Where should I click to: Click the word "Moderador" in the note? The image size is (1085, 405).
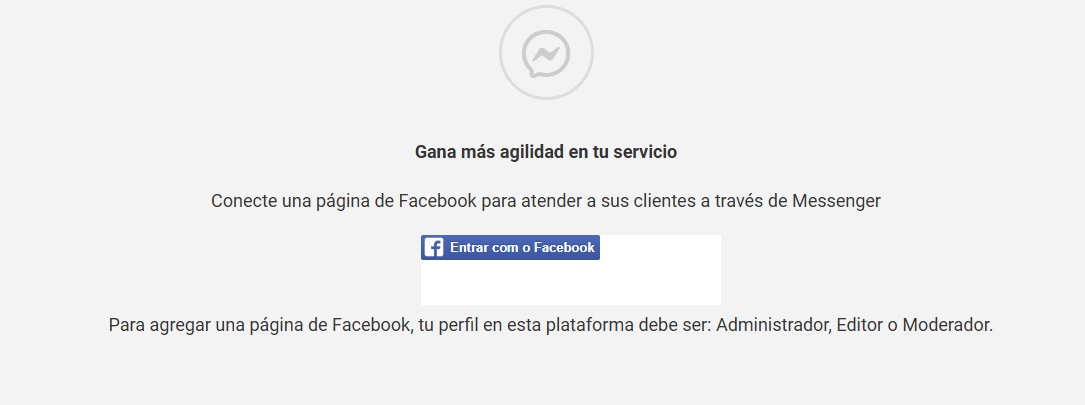coord(947,325)
